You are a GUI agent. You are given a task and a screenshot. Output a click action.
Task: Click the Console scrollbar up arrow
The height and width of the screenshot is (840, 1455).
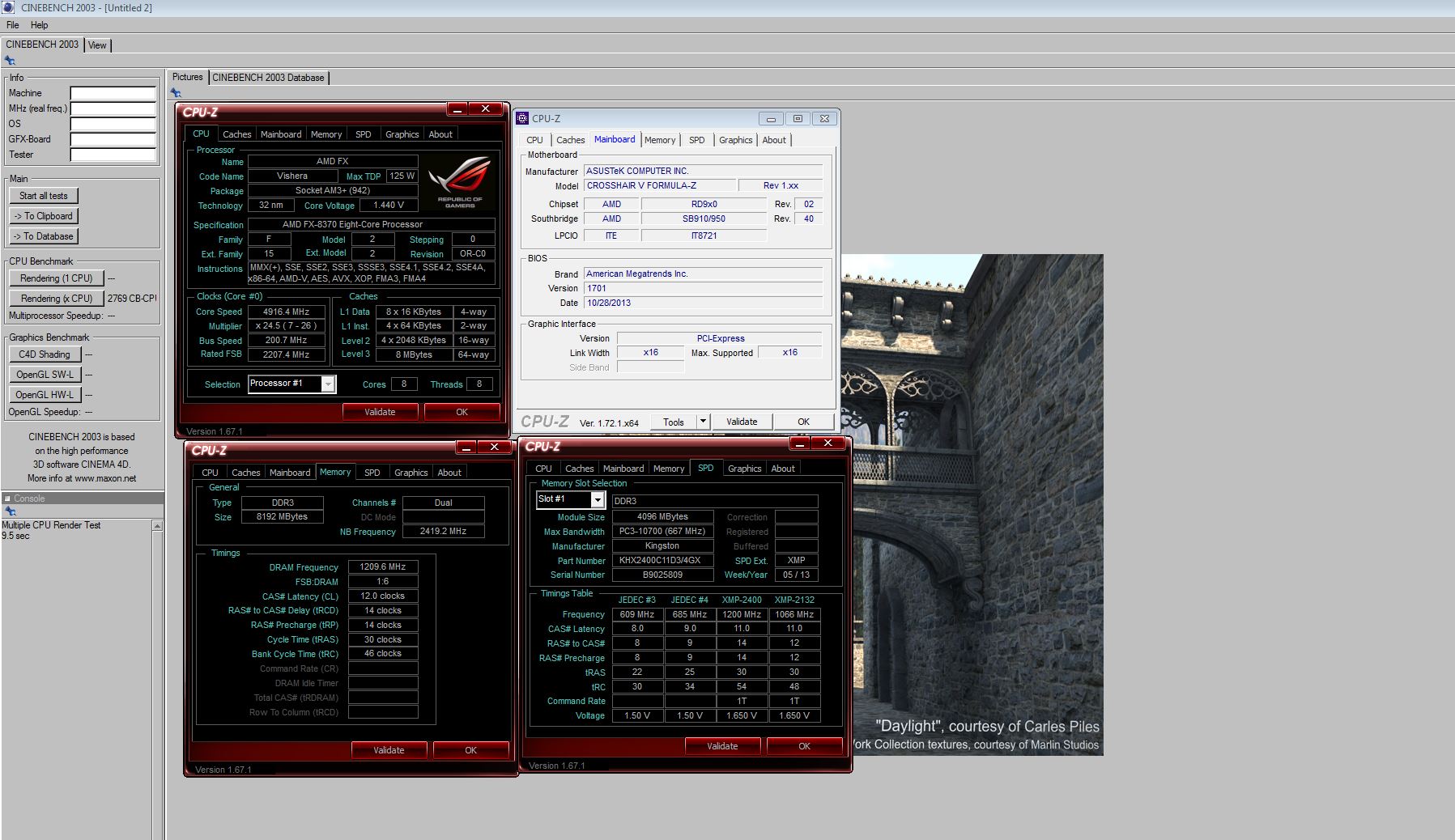pos(157,526)
